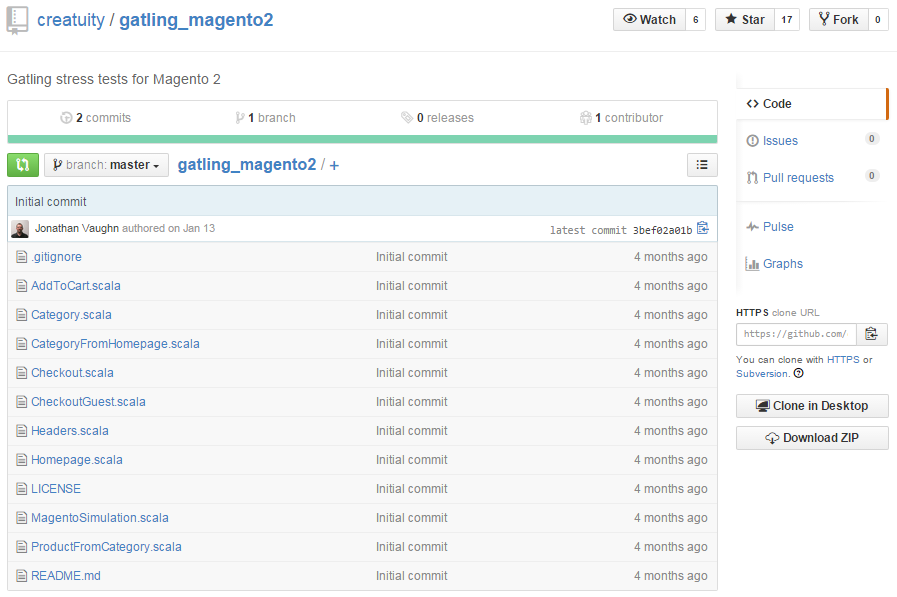
Task: Click the Initial commit header title
Action: pos(50,202)
